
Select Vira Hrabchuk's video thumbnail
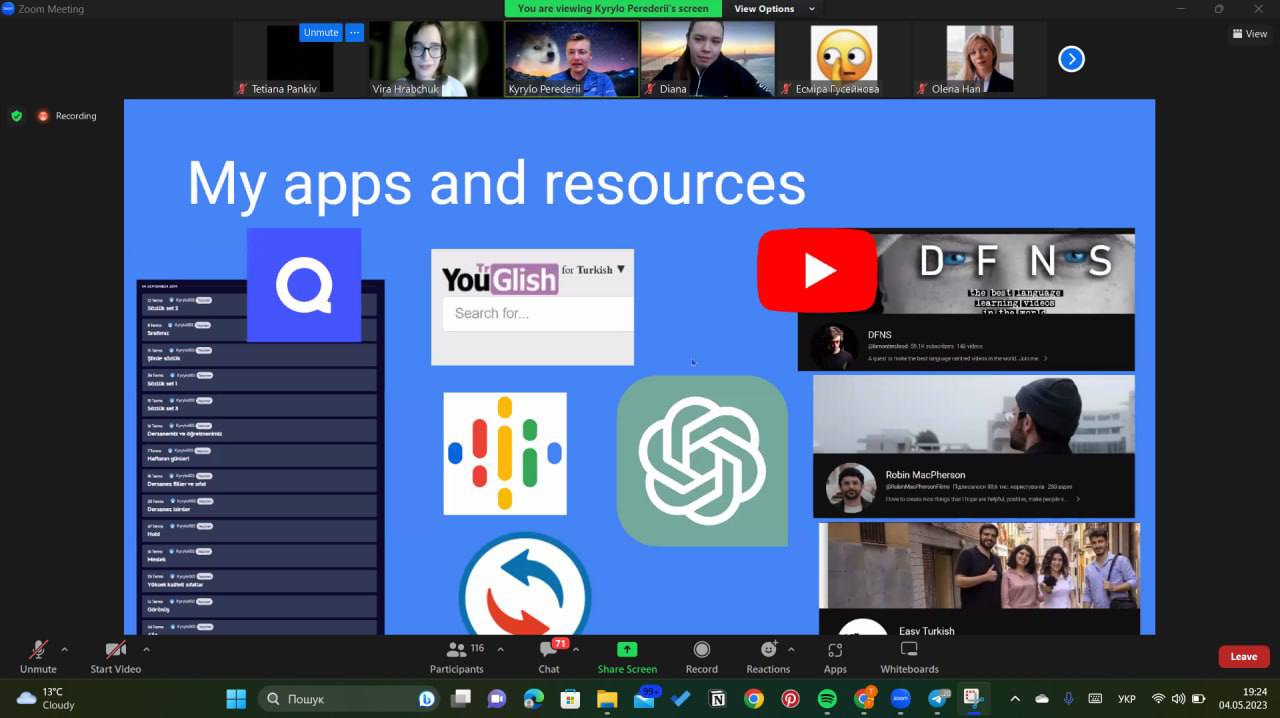point(436,58)
